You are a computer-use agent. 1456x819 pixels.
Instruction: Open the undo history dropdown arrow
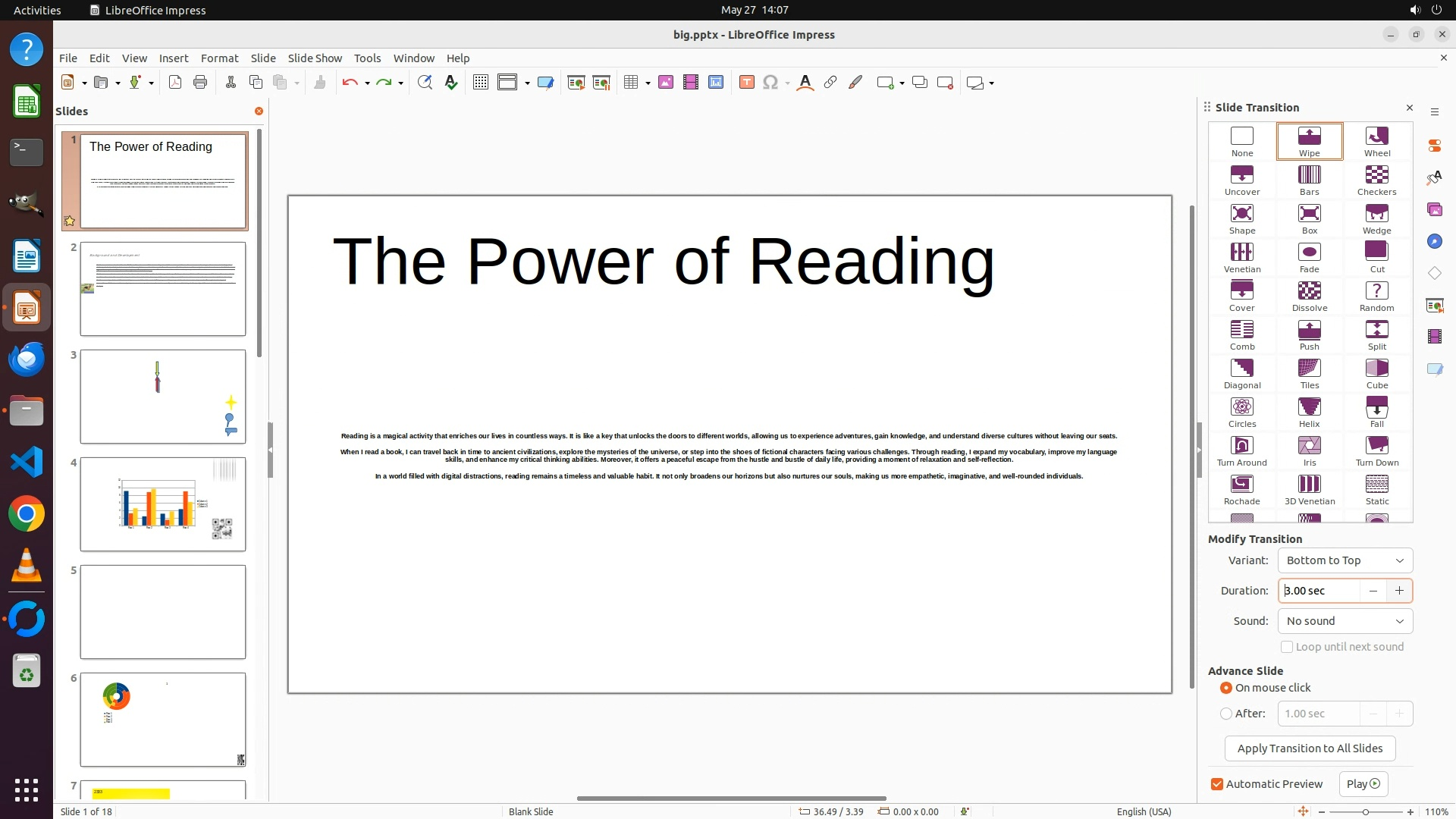click(x=367, y=83)
